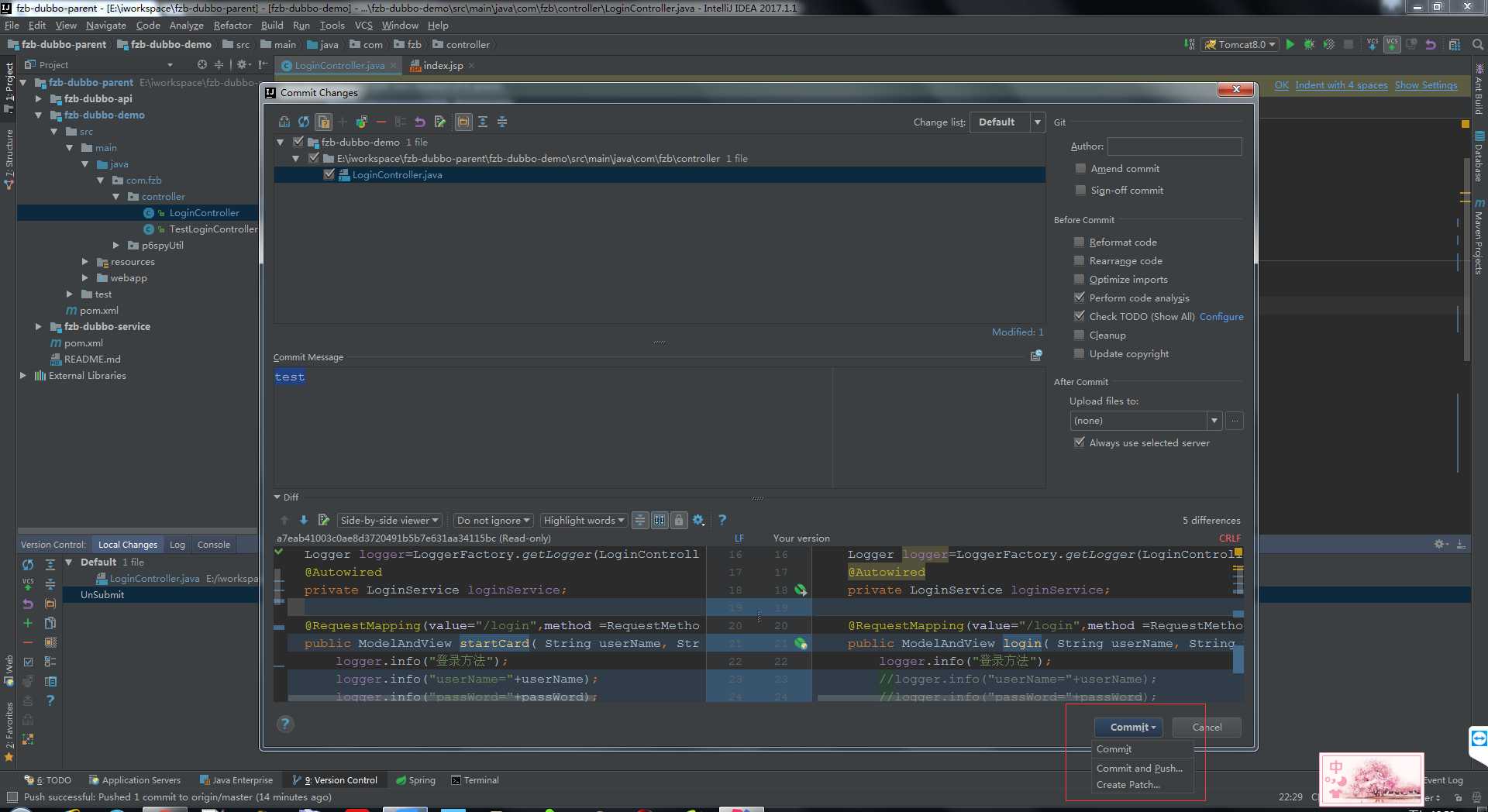Image resolution: width=1488 pixels, height=812 pixels.
Task: Select Log tab in Version Control
Action: 177,545
